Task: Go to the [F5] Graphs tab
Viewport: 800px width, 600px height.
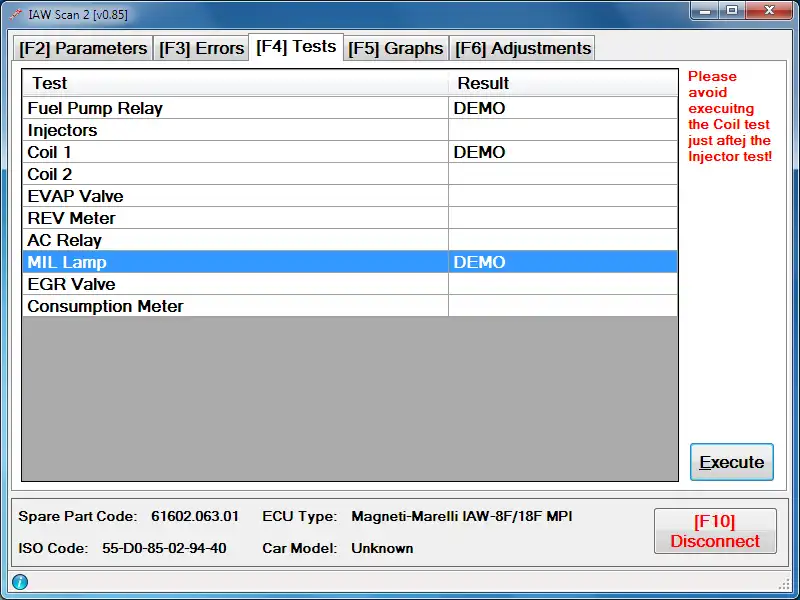Action: coord(396,48)
